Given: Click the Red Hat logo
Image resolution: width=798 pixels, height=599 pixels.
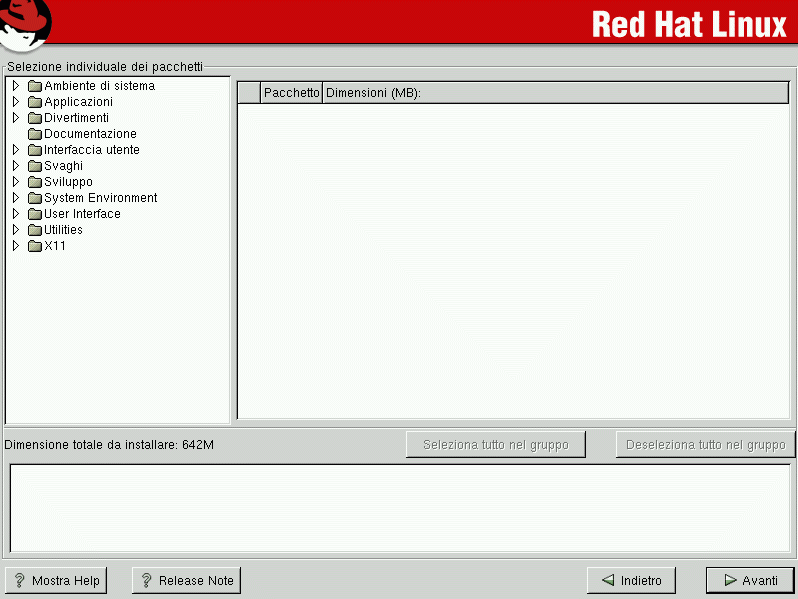Looking at the screenshot, I should pyautogui.click(x=26, y=24).
